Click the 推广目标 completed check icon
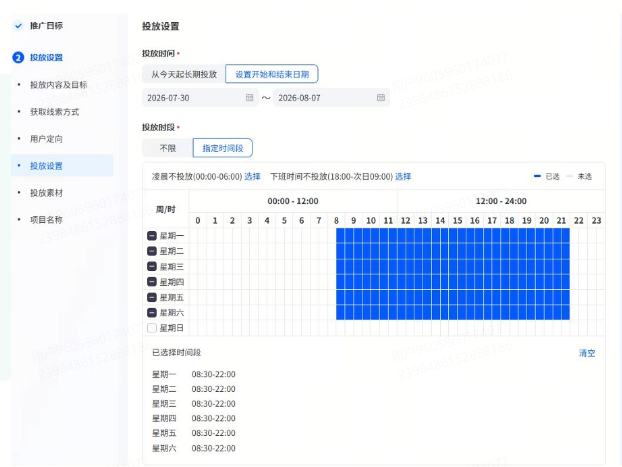622x467 pixels. pos(18,26)
